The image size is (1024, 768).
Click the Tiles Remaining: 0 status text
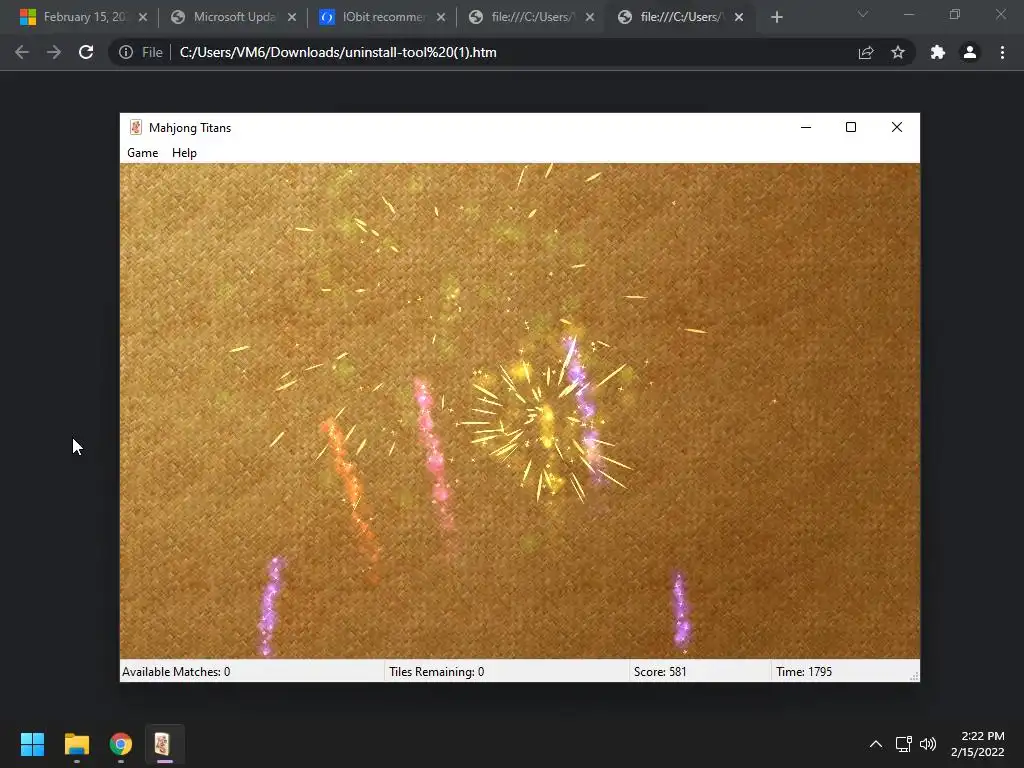point(437,671)
